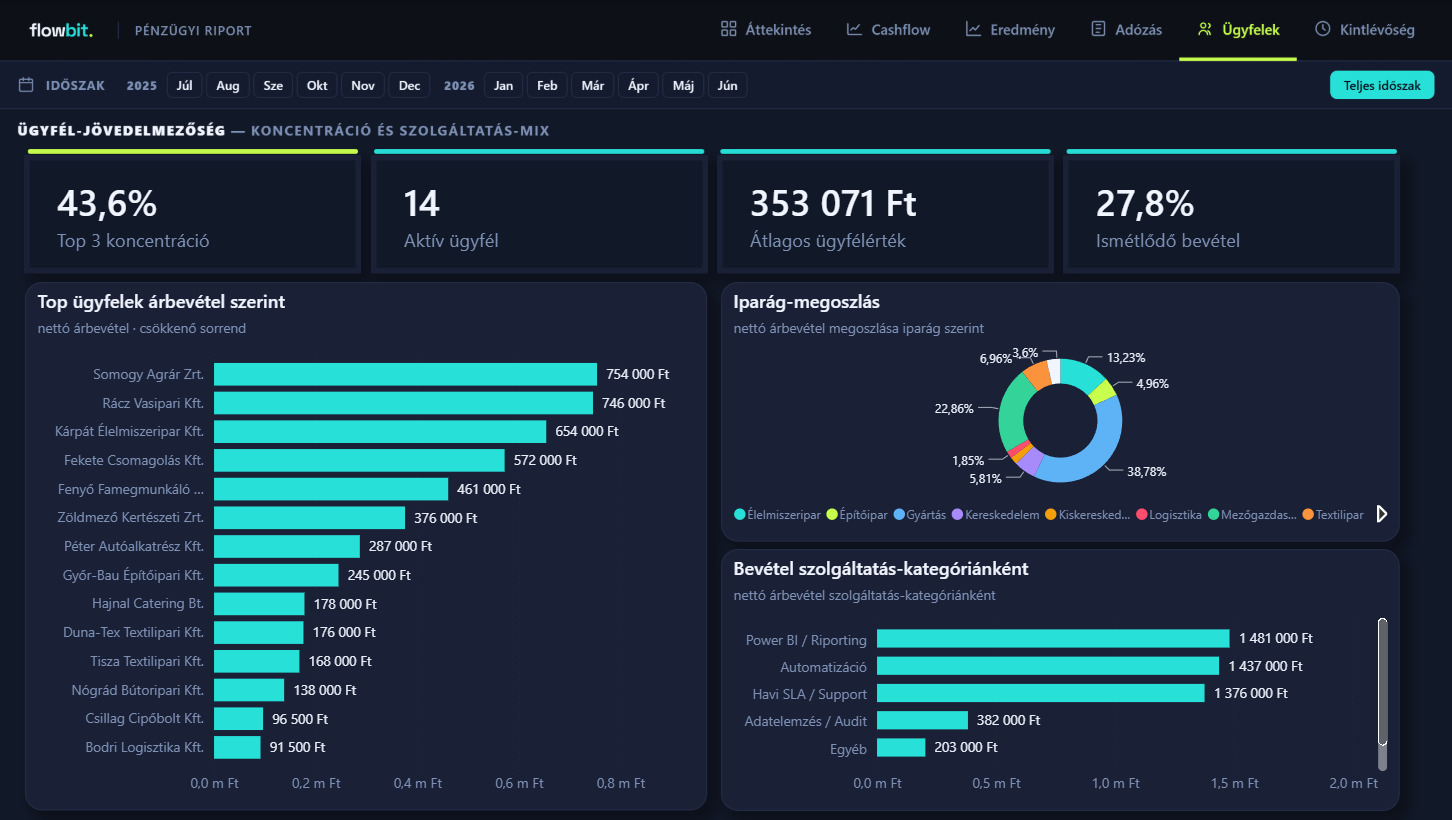Click the Építőipar legend color dot

pos(832,514)
